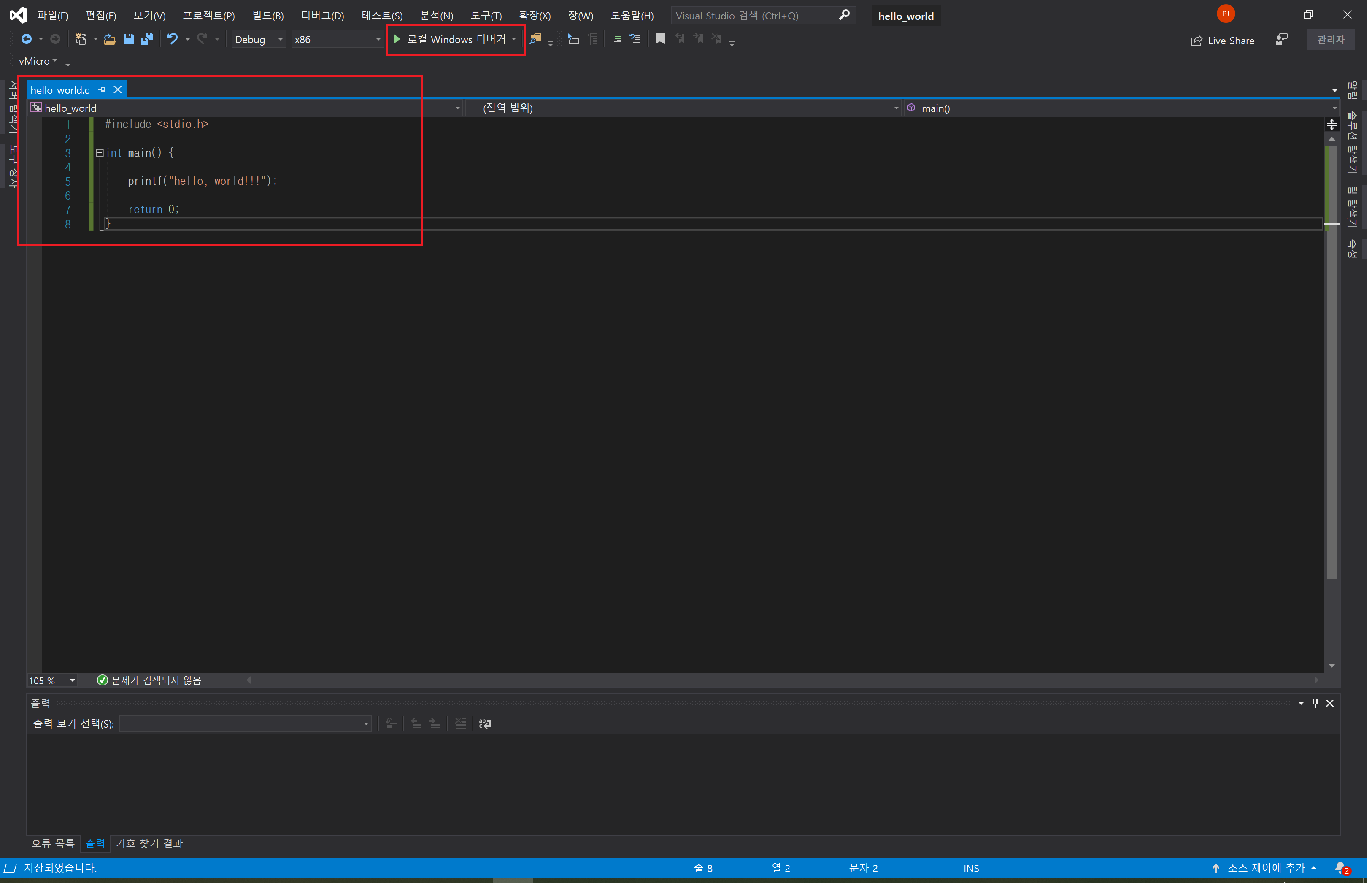Viewport: 1372px width, 883px height.
Task: Click the Save All toolbar icon
Action: point(147,39)
